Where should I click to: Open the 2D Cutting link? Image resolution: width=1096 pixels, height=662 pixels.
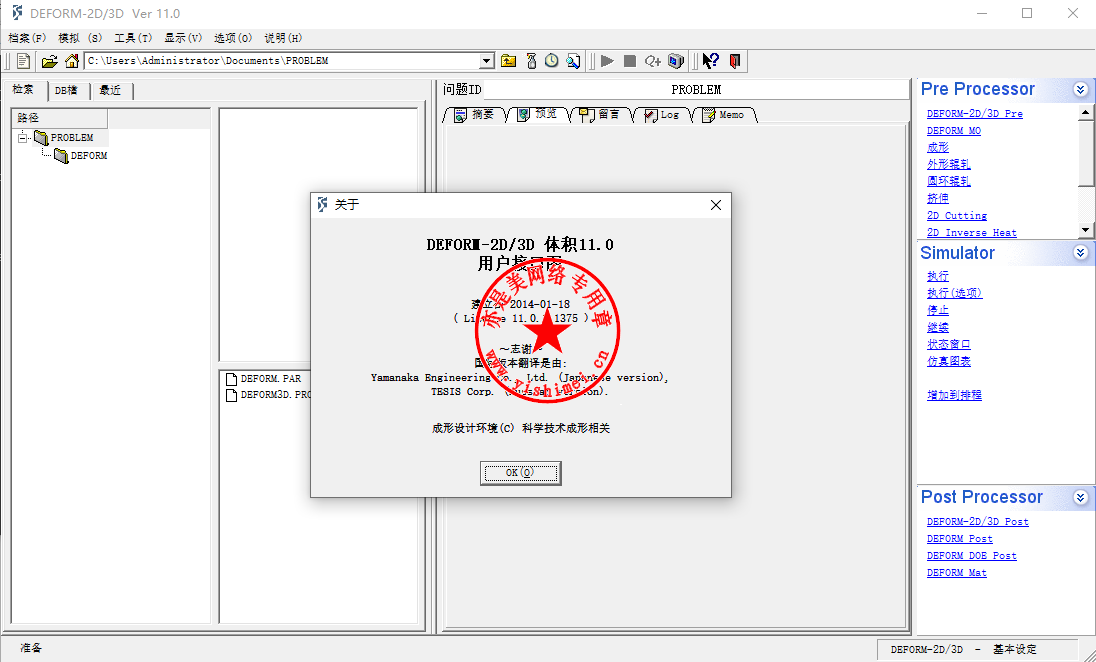(x=957, y=215)
